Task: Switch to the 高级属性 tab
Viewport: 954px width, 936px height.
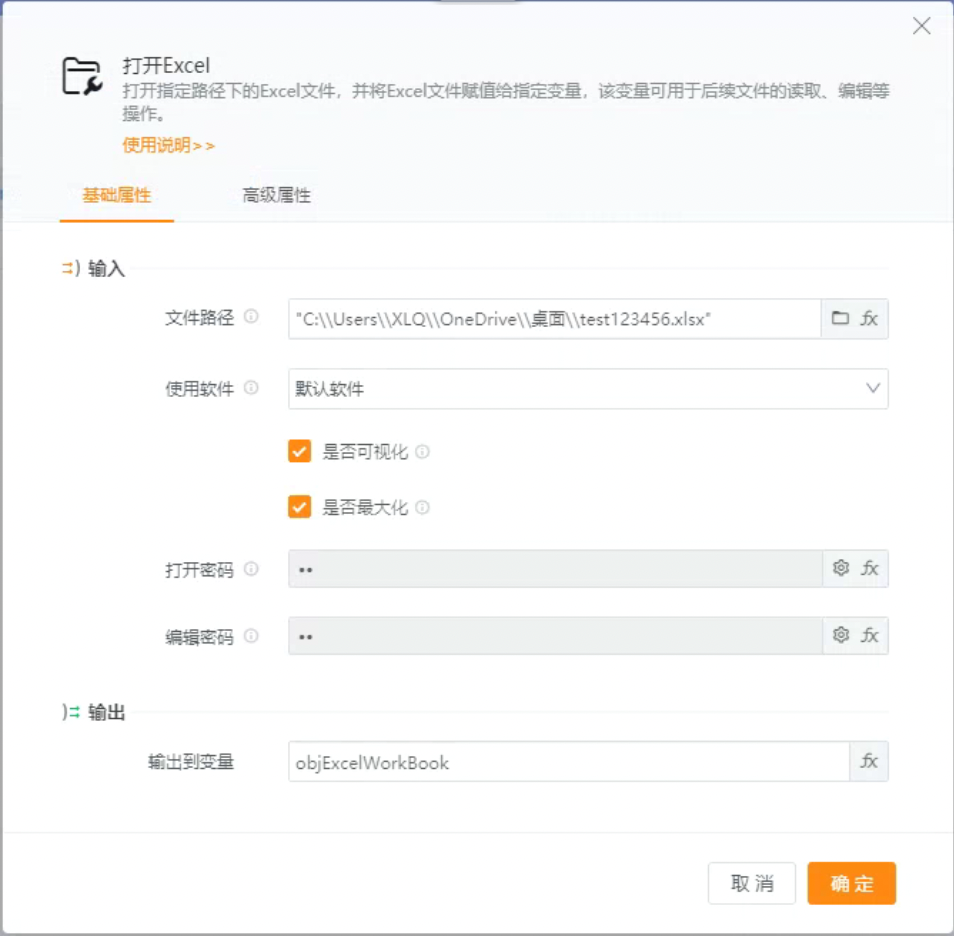Action: [x=276, y=196]
